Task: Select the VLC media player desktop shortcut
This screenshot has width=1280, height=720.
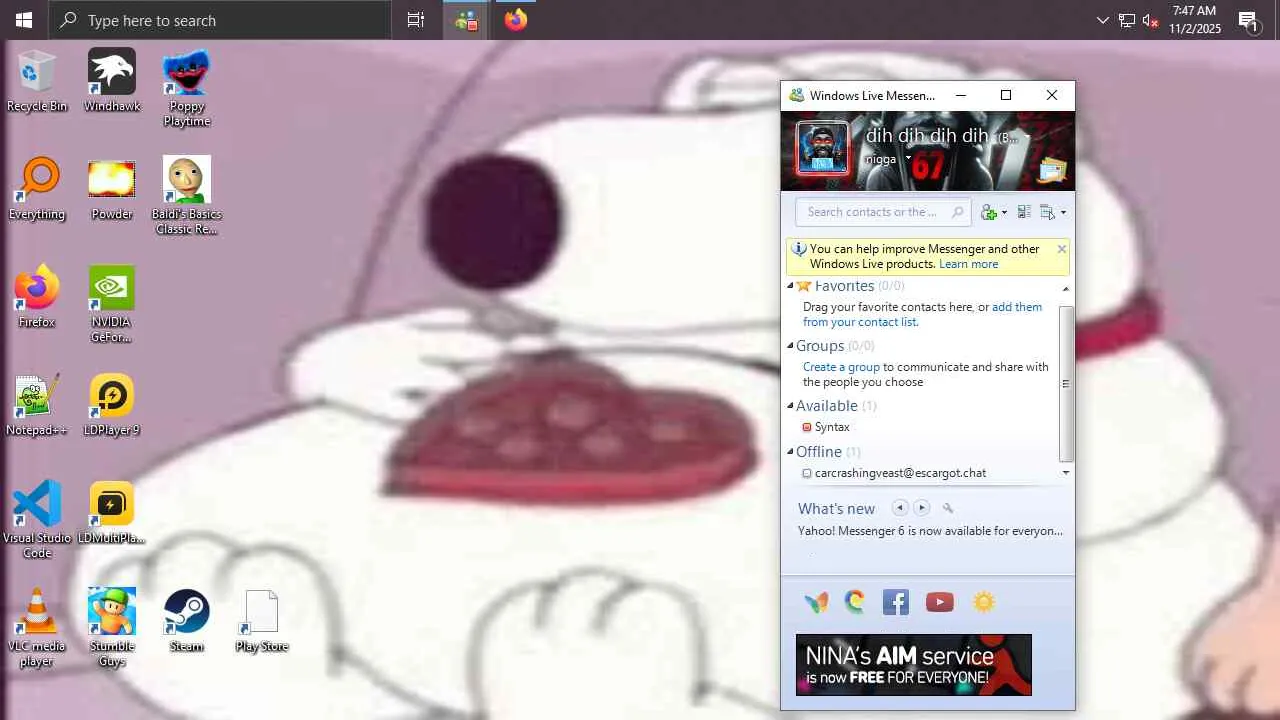Action: pyautogui.click(x=37, y=628)
